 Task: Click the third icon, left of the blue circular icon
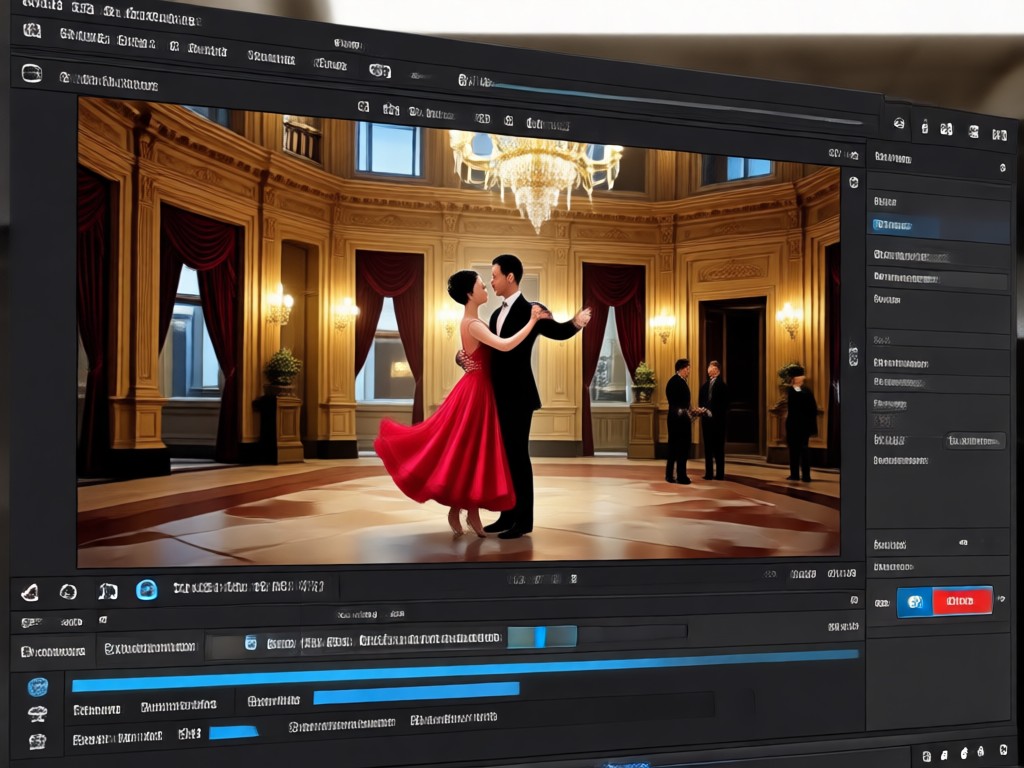coord(108,591)
